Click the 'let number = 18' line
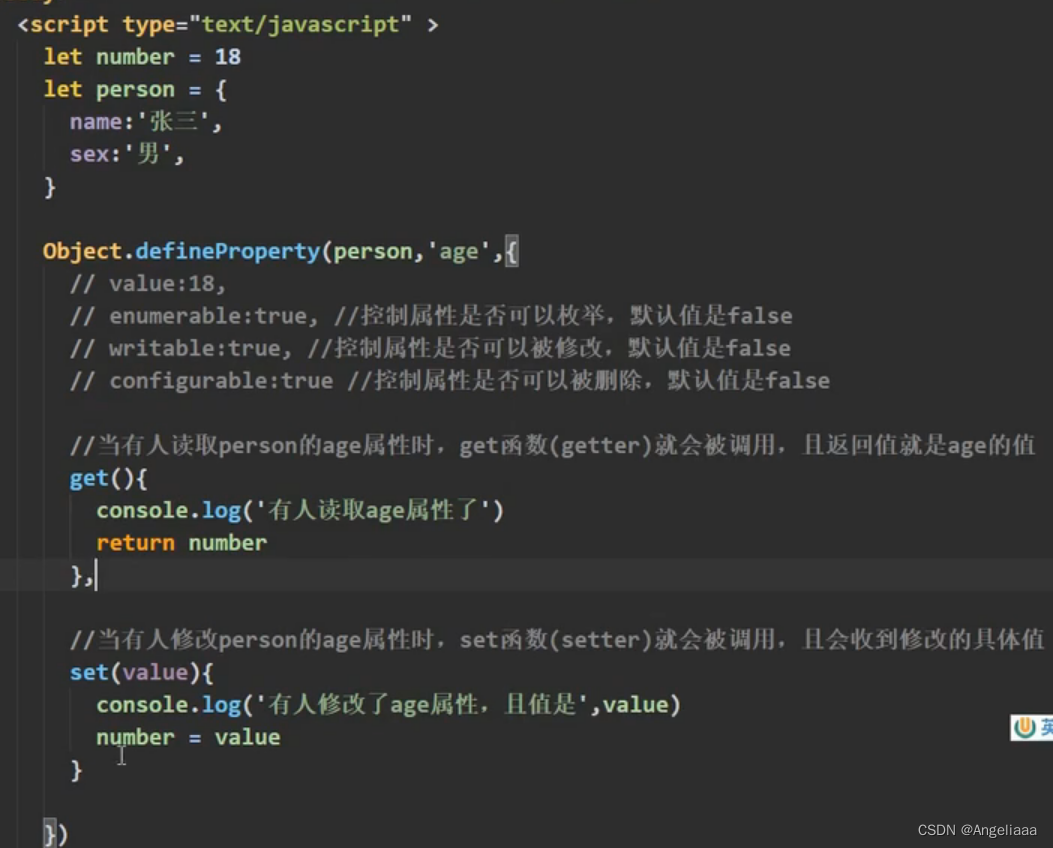 [x=142, y=57]
